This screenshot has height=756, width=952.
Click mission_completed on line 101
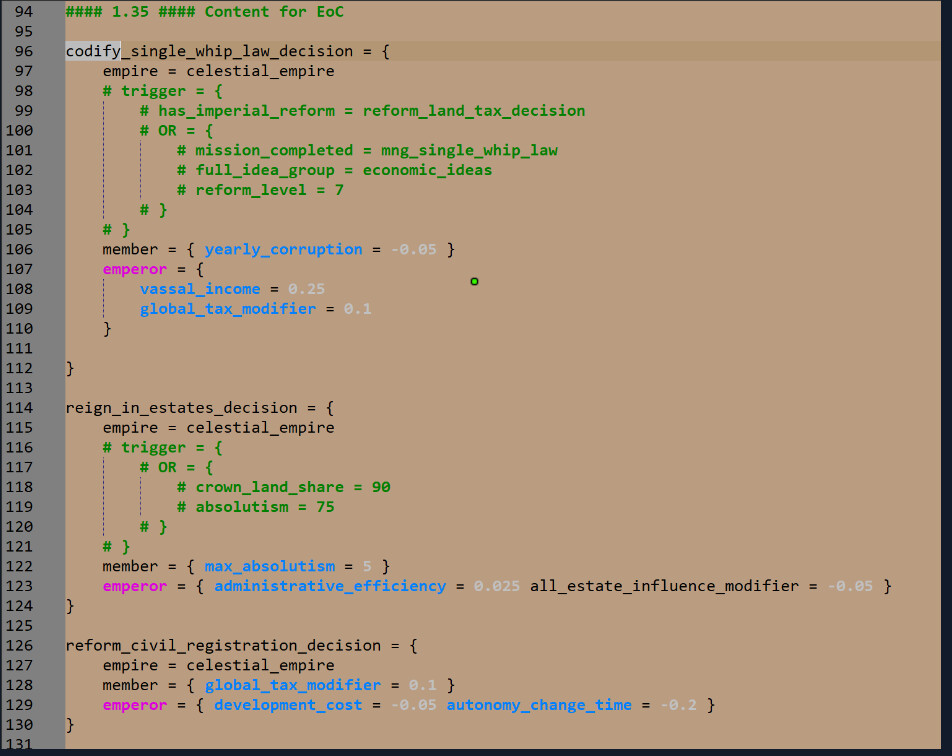point(274,151)
